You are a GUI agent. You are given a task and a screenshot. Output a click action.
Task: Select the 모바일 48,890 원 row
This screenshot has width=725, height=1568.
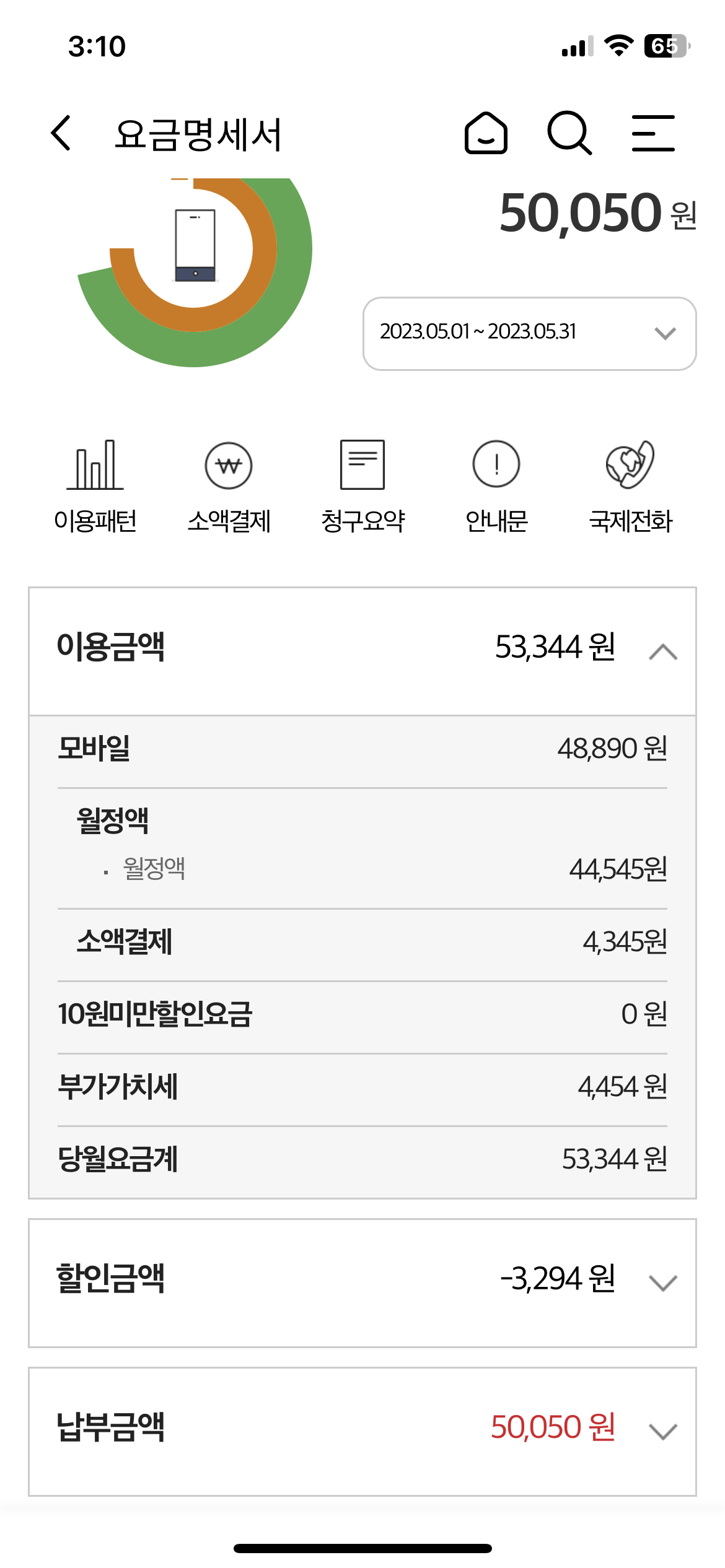[x=362, y=750]
